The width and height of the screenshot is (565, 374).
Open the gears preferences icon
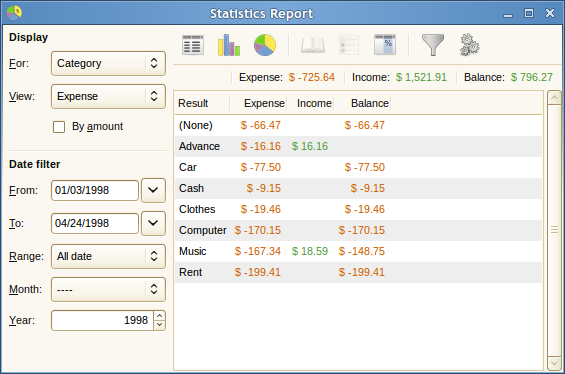470,45
